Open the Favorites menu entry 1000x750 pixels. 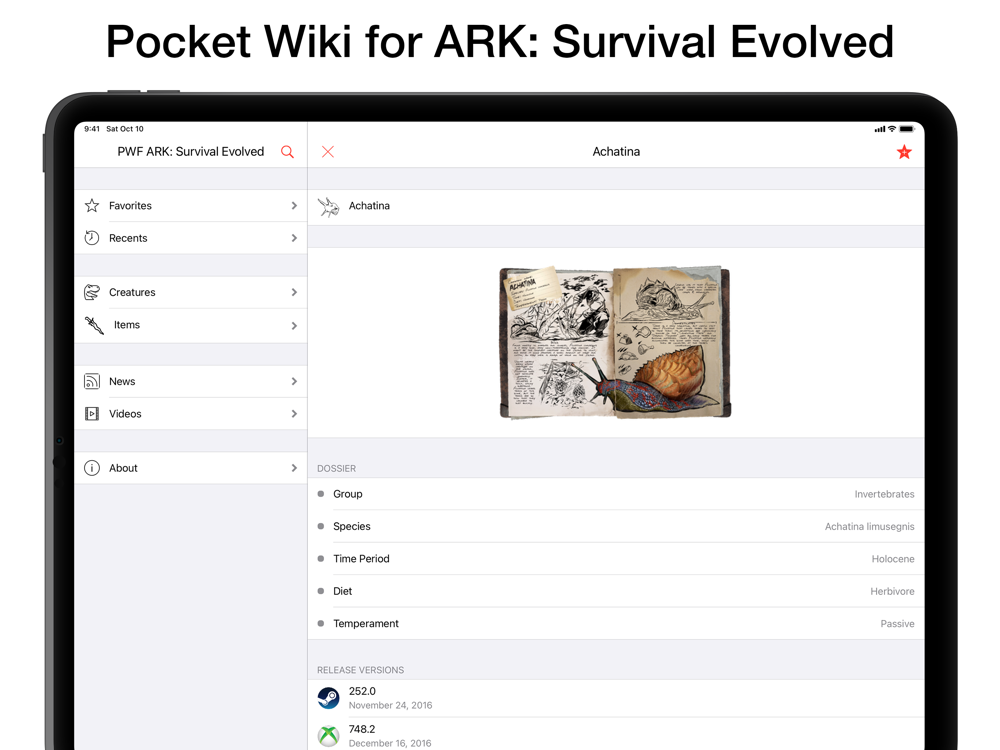tap(191, 205)
